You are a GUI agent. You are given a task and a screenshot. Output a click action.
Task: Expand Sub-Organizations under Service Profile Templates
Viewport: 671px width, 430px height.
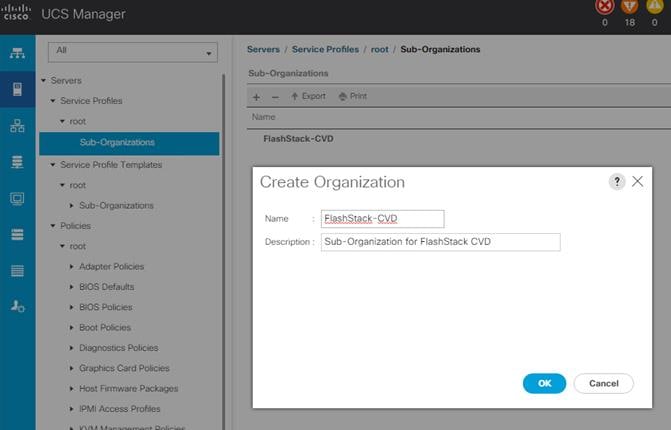point(72,206)
